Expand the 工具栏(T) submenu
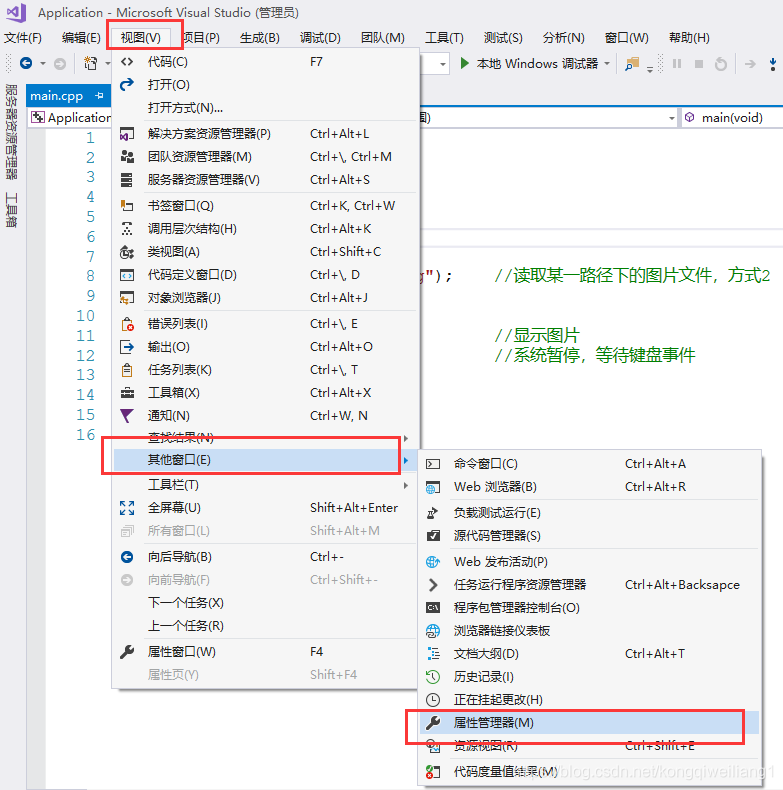Viewport: 783px width, 790px height. [266, 485]
